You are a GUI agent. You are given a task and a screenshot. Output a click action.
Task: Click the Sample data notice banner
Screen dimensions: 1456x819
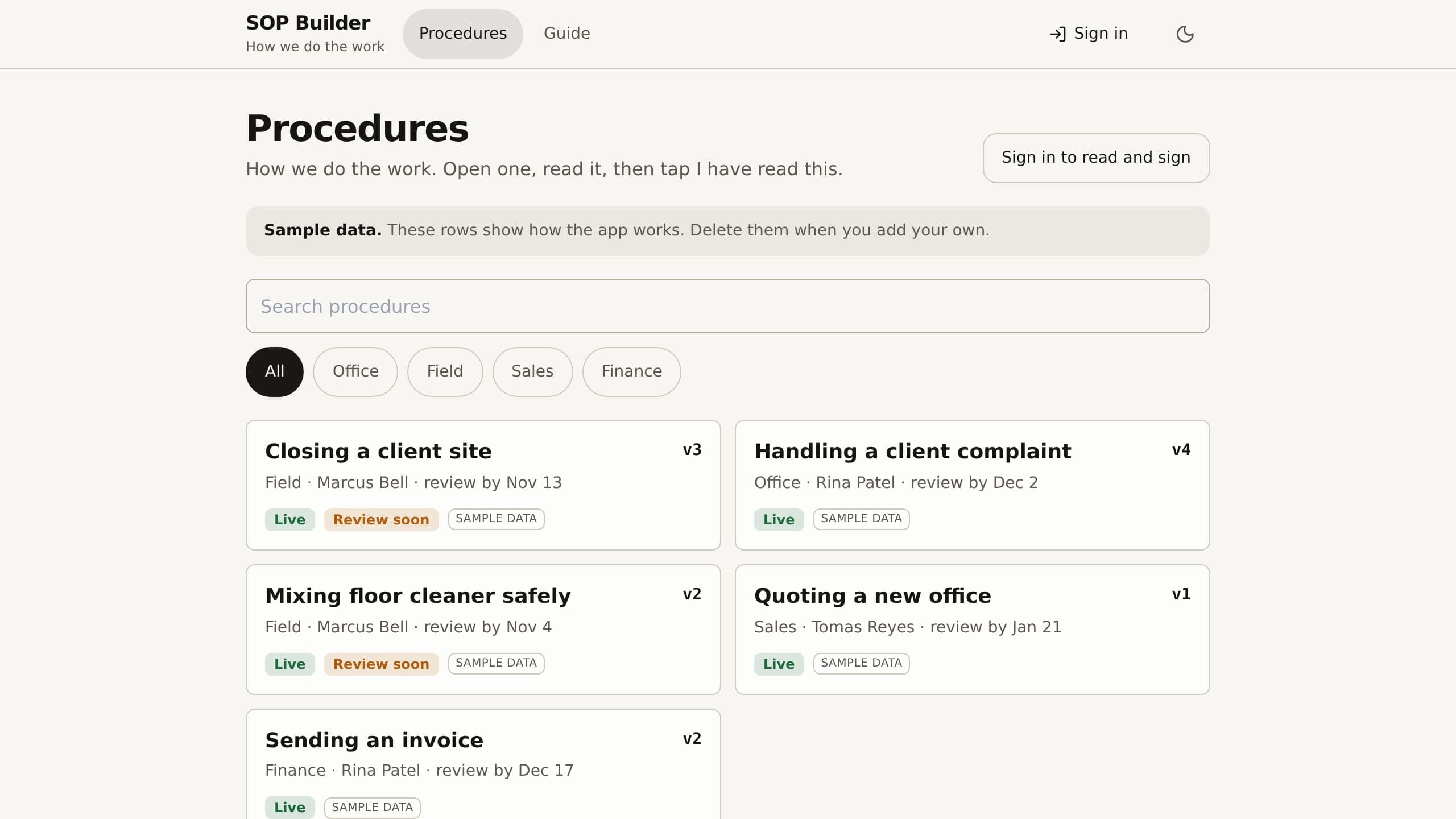click(727, 230)
